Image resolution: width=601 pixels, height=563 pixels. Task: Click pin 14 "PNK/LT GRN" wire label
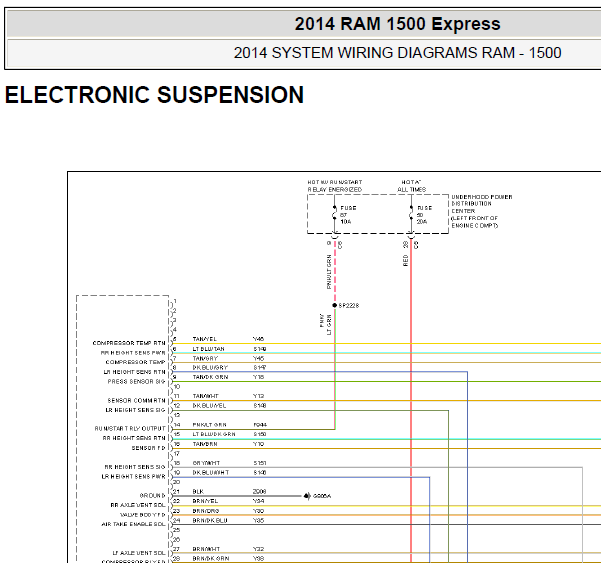tap(209, 425)
